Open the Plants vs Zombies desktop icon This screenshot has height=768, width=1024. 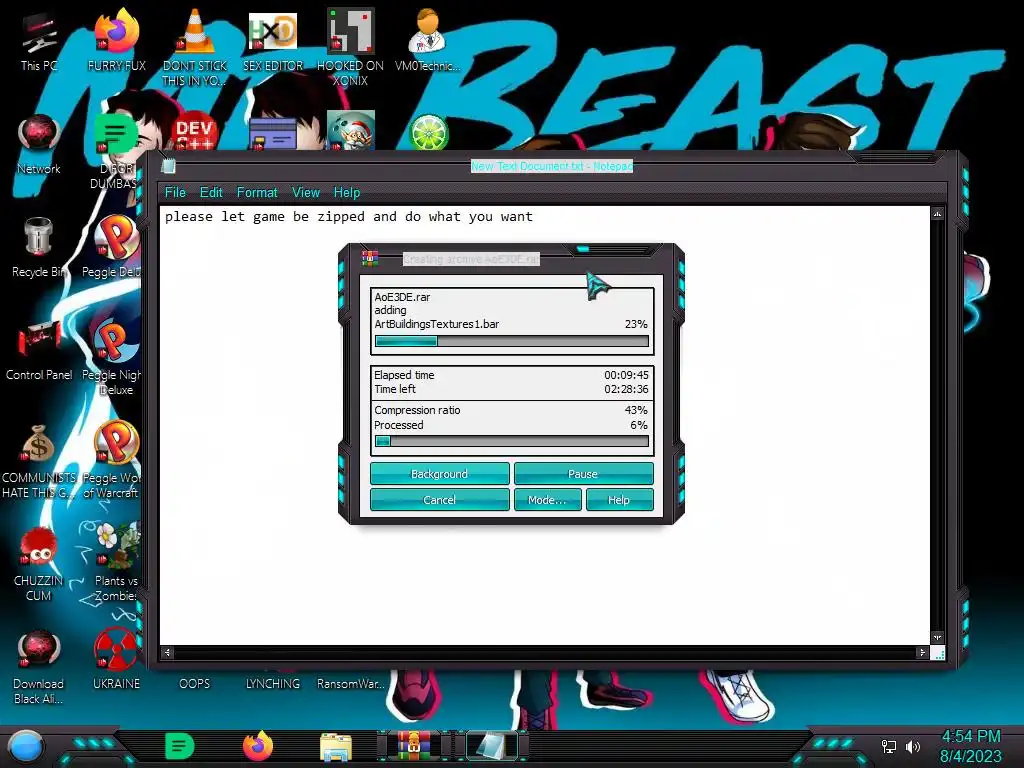pos(116,563)
